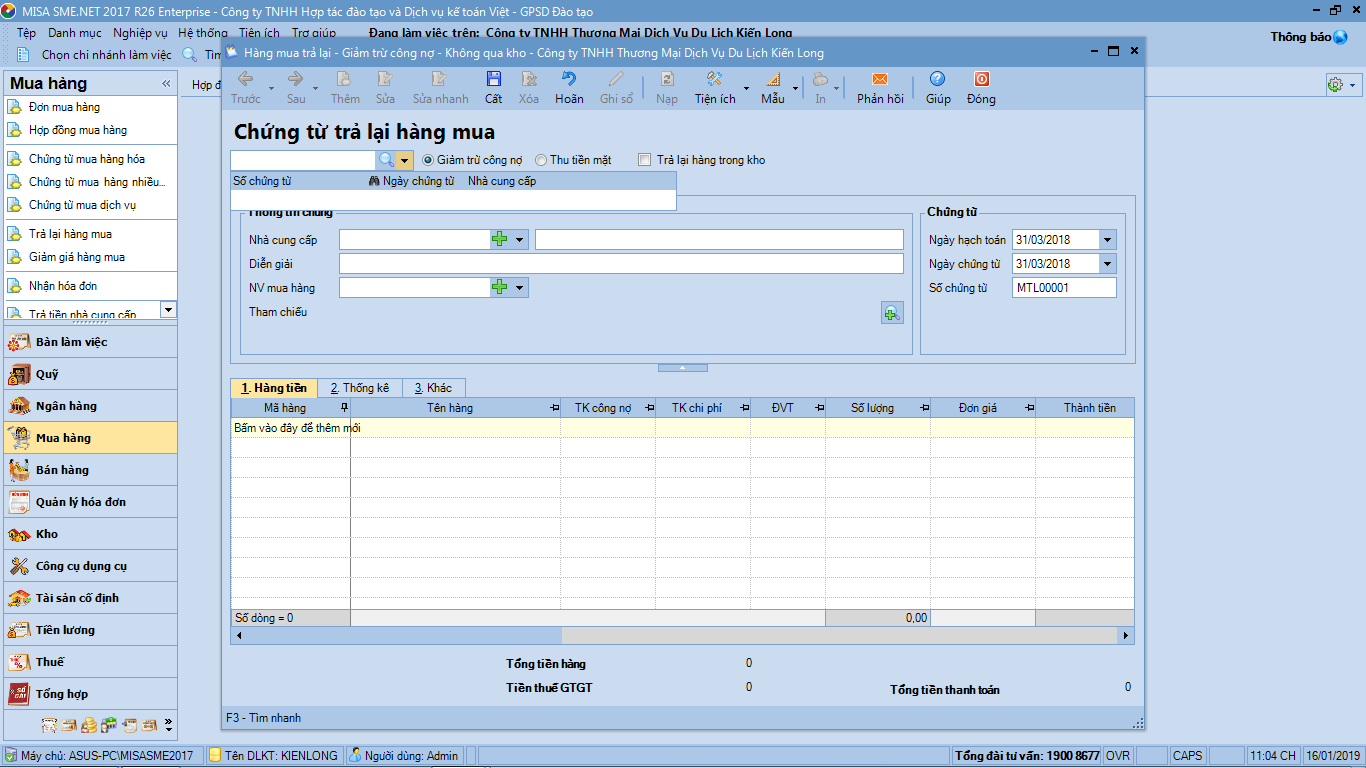The width and height of the screenshot is (1366, 768).
Task: Add new purchasing employee with green plus
Action: click(500, 288)
